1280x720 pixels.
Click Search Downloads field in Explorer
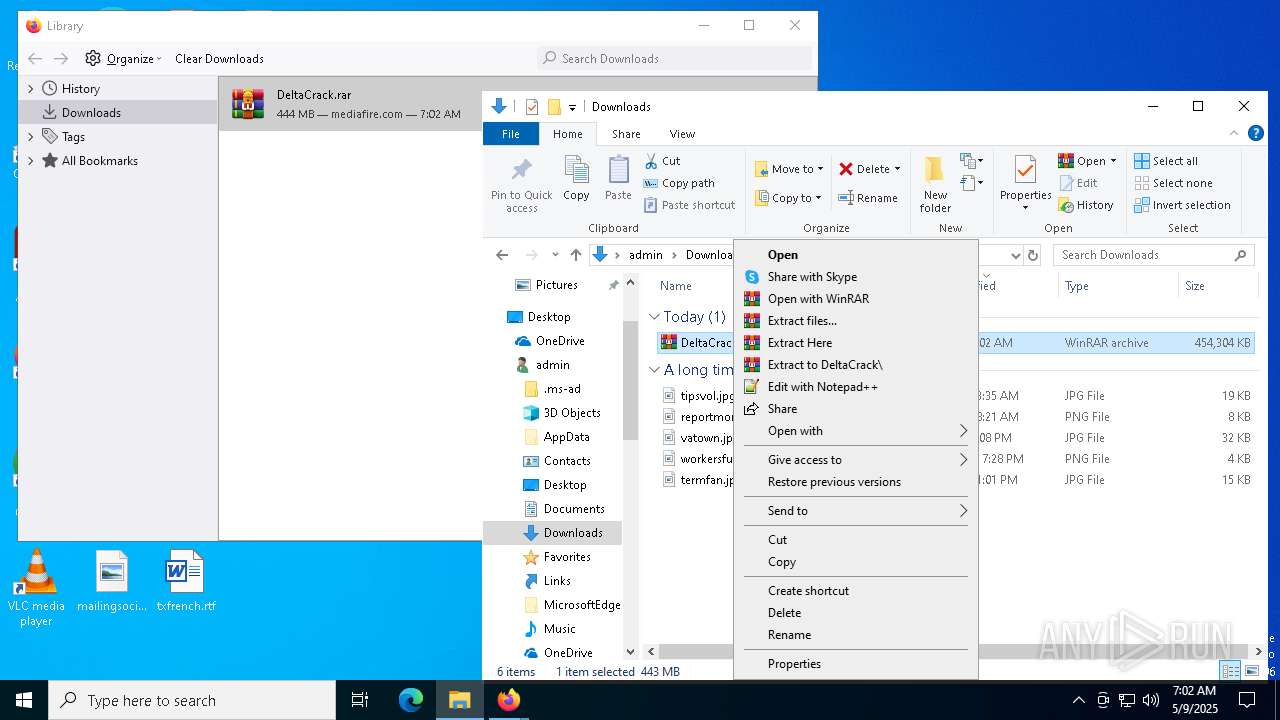point(1153,255)
